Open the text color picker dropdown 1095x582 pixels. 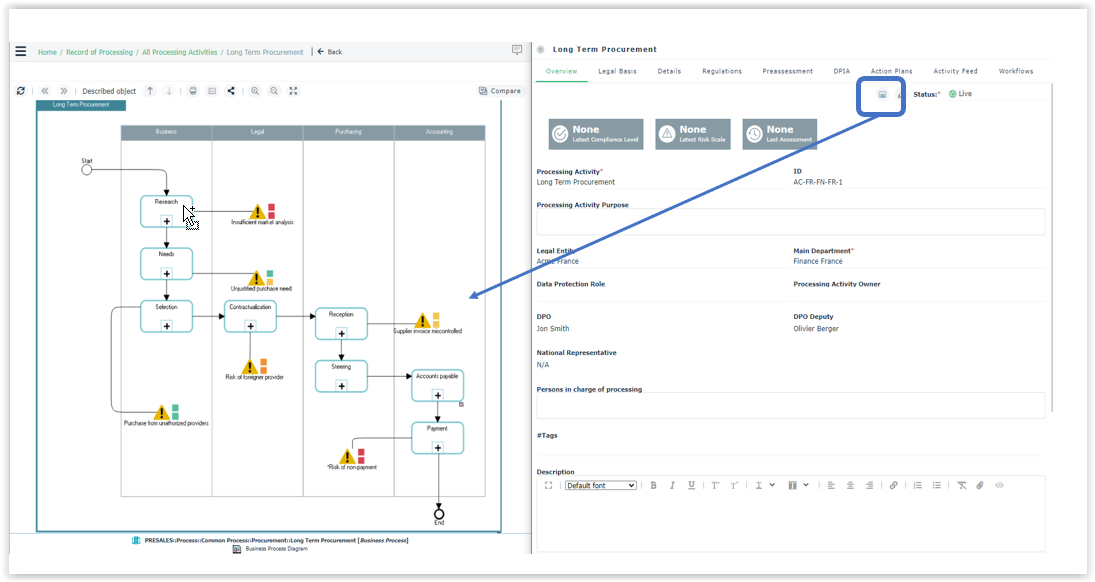763,485
